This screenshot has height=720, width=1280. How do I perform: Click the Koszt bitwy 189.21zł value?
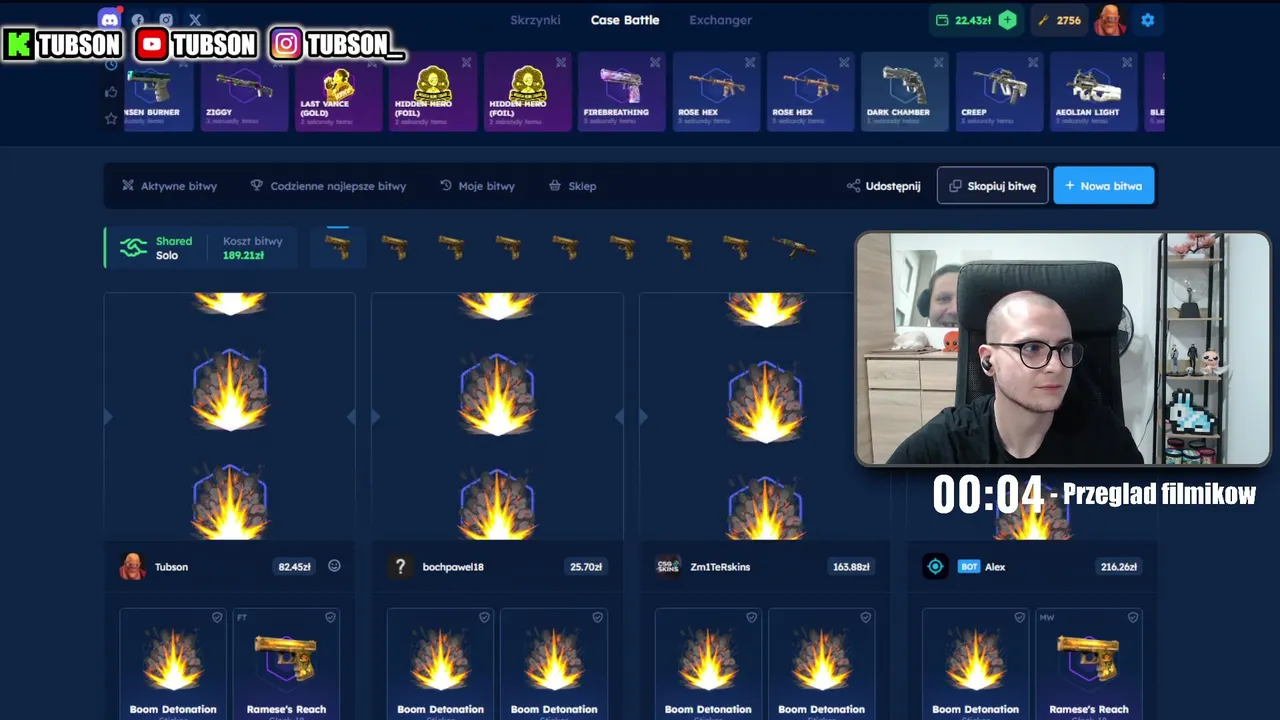(243, 255)
